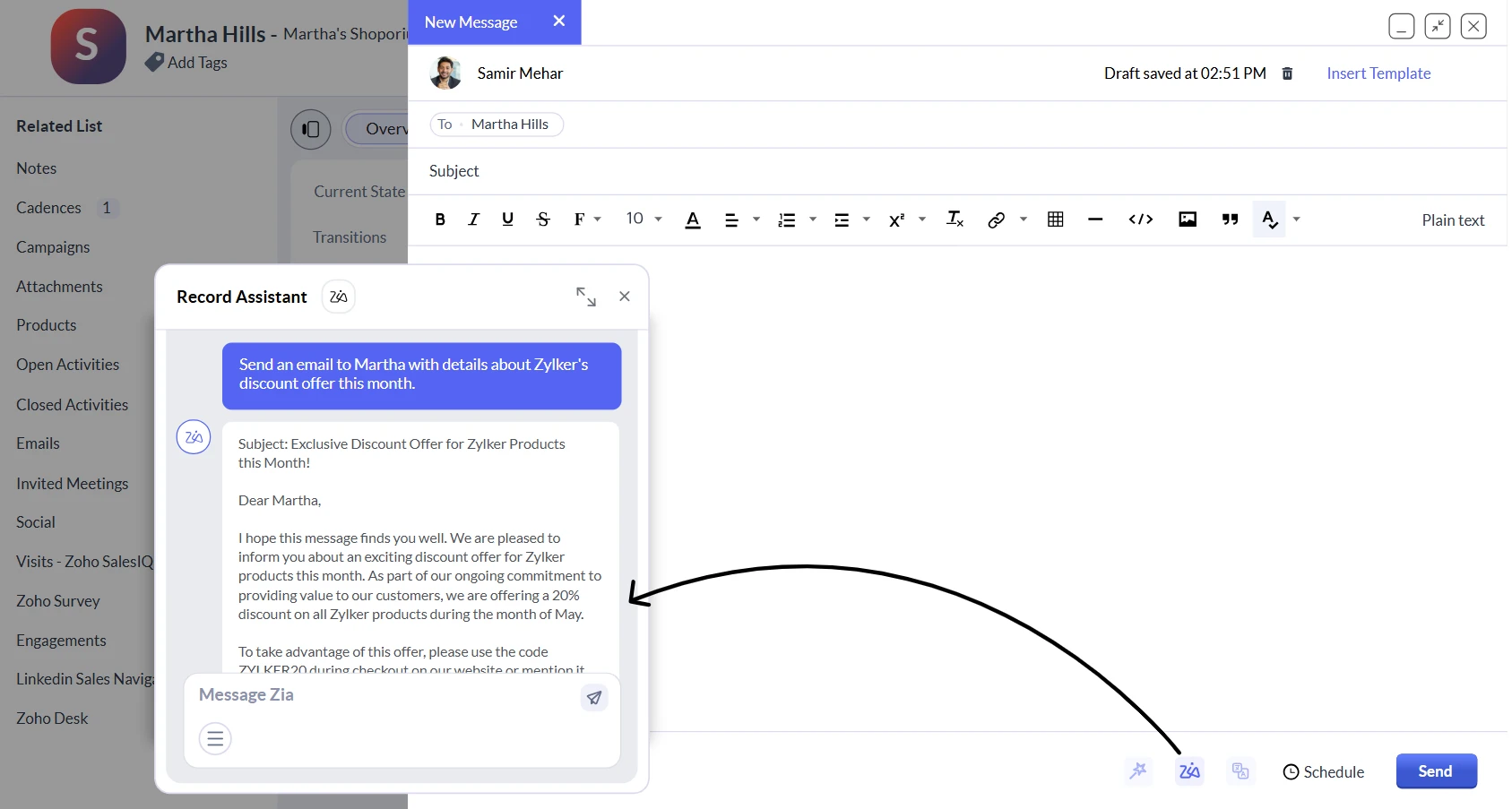Open the Zia assistant icon in composer footer
Image resolution: width=1512 pixels, height=809 pixels.
point(1189,771)
